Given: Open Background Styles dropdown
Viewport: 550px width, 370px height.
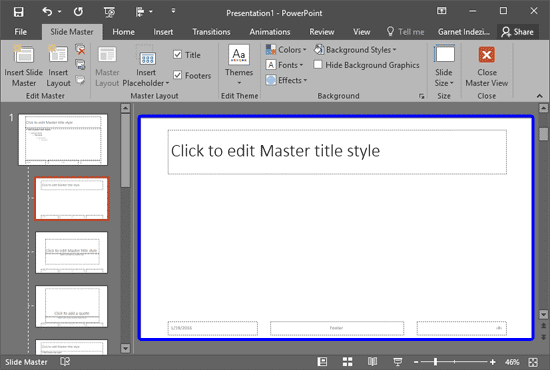Looking at the screenshot, I should pos(355,50).
